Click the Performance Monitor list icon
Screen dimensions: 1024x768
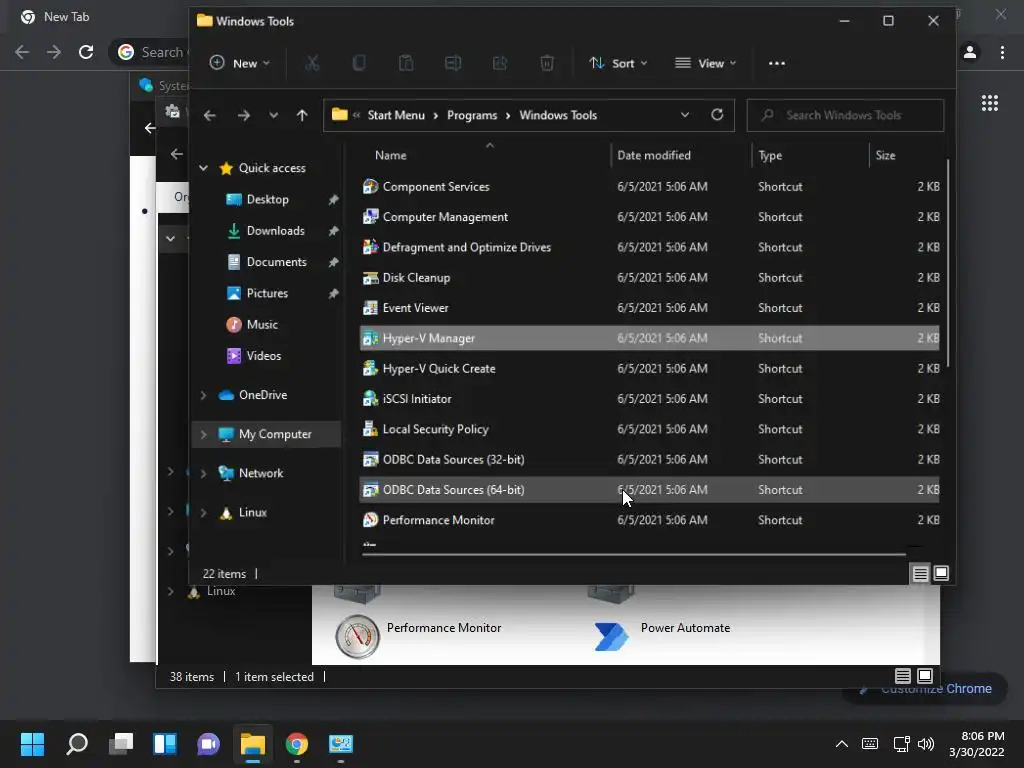(370, 520)
